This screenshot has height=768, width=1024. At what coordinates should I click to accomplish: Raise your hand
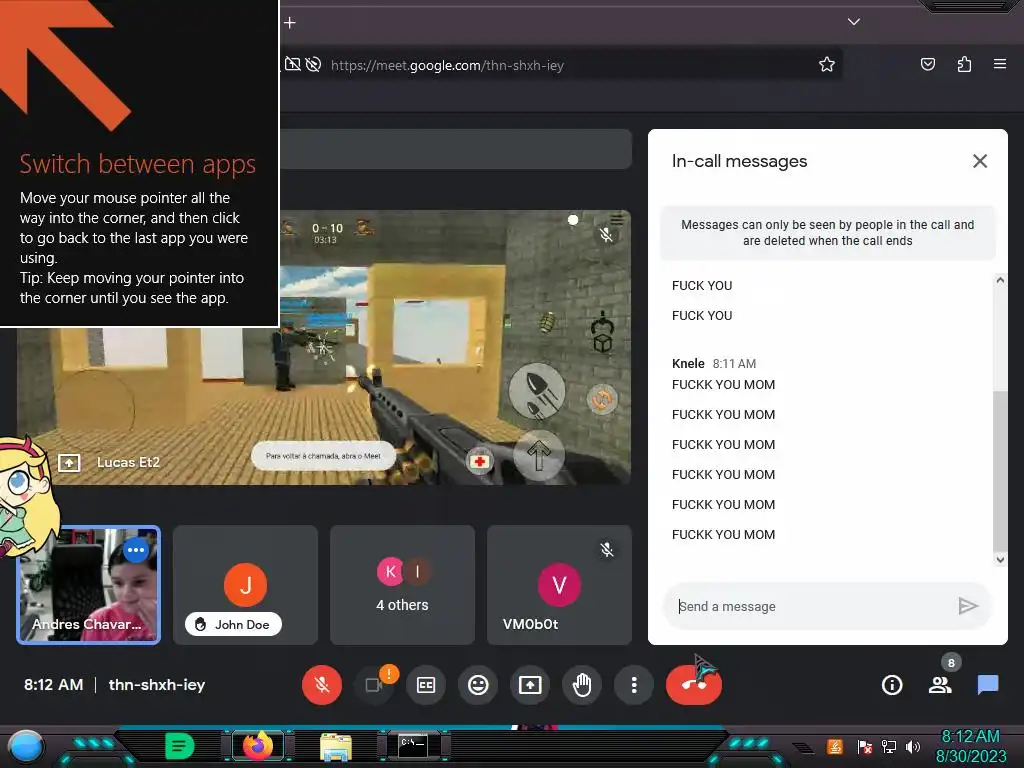click(582, 684)
